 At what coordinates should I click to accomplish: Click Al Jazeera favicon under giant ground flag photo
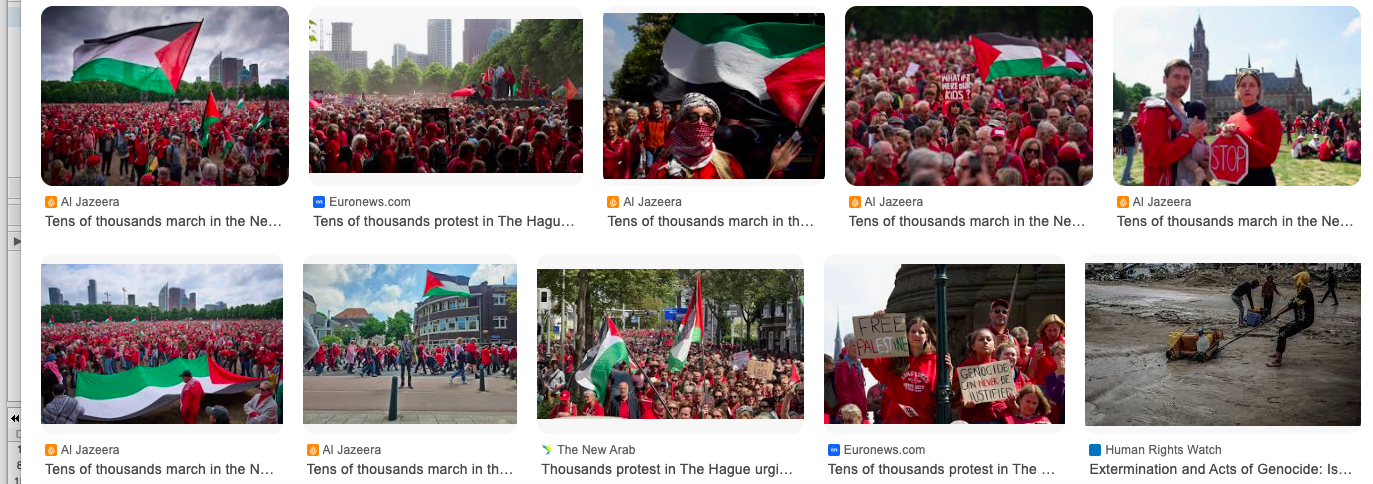(x=51, y=450)
